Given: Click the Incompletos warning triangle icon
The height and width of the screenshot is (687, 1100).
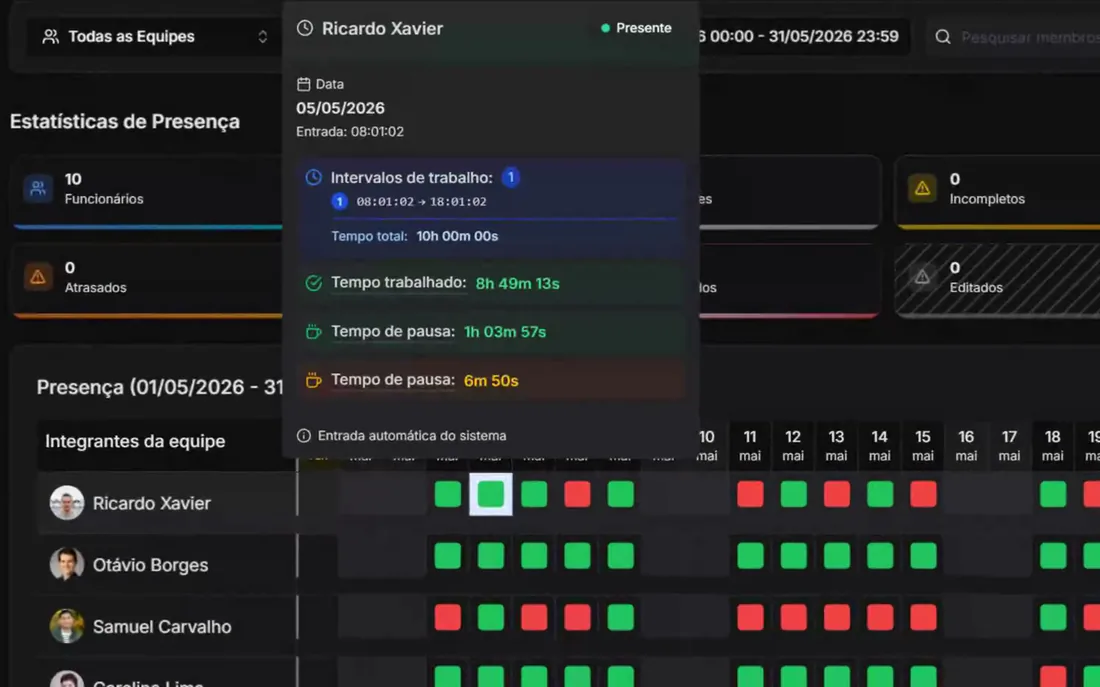Looking at the screenshot, I should (x=922, y=189).
